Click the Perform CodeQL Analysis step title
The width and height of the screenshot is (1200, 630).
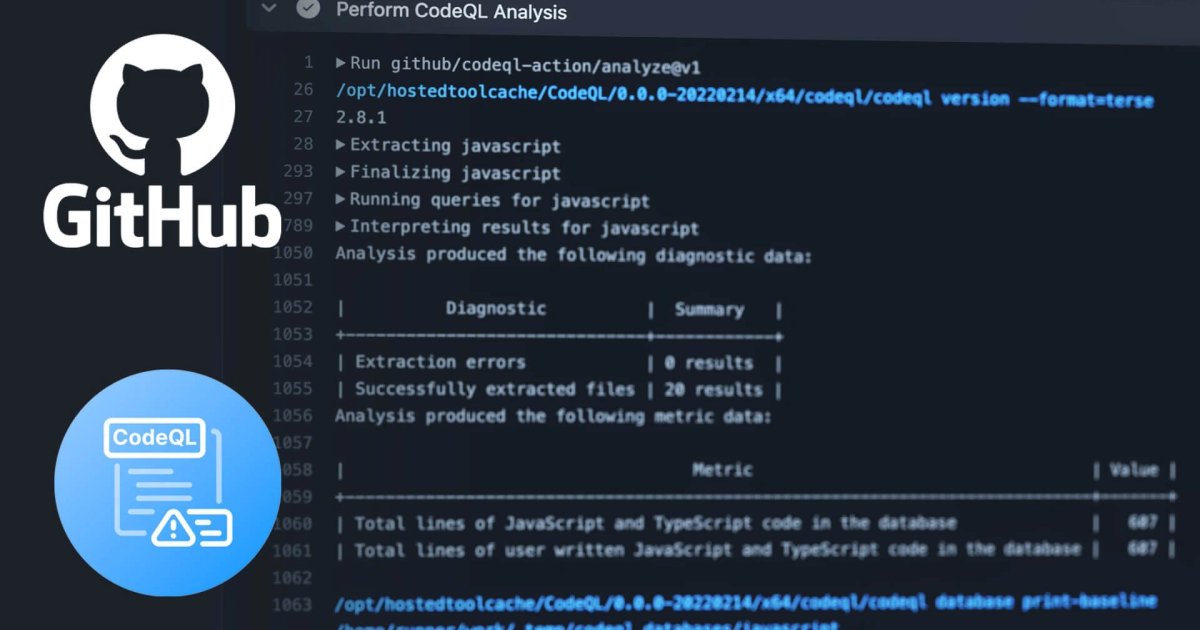451,12
